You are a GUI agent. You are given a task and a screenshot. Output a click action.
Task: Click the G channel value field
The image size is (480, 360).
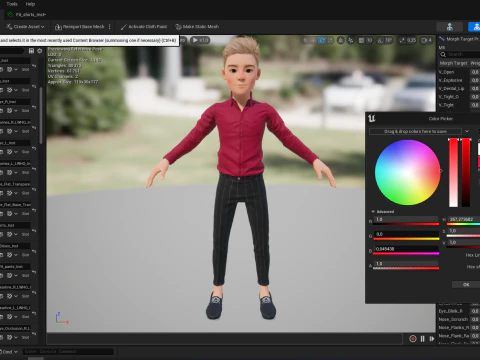406,235
